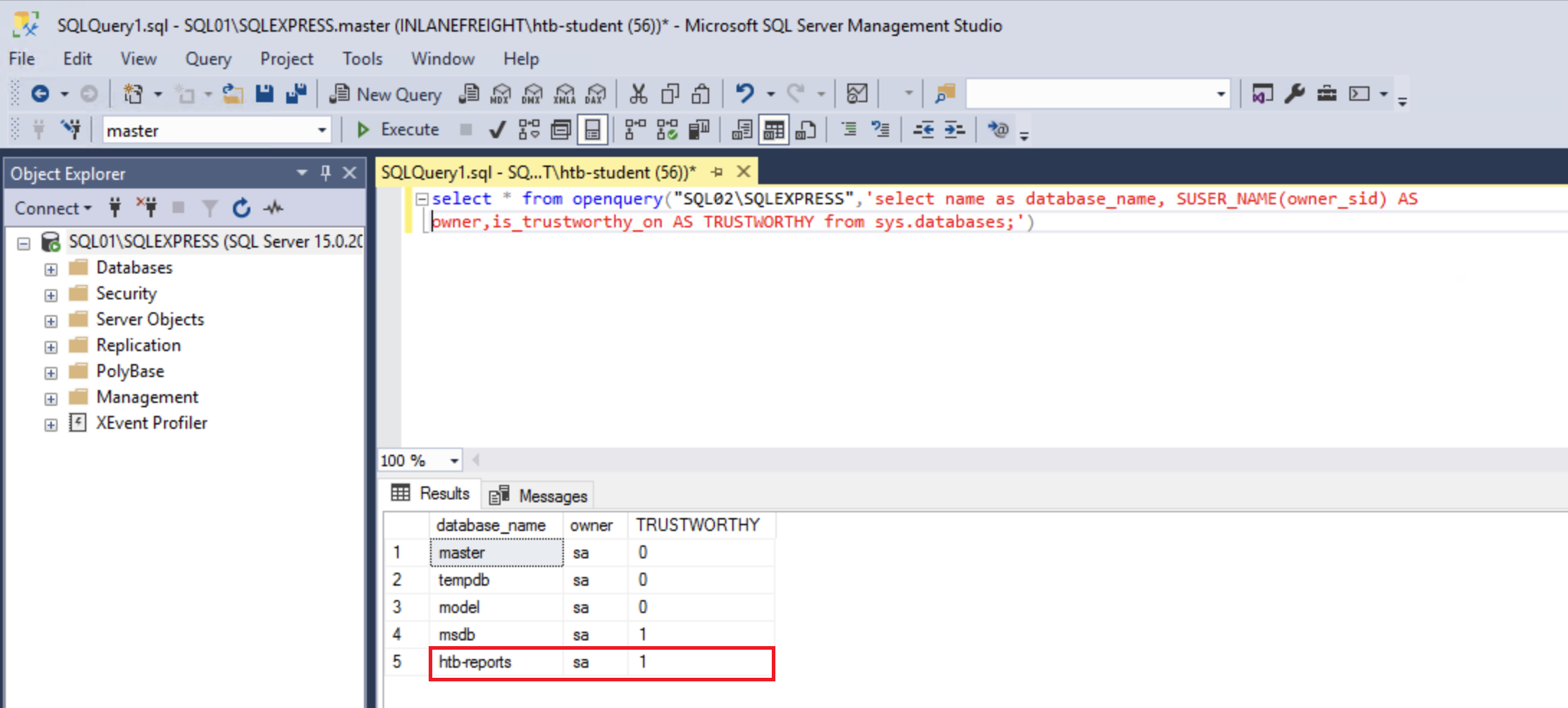The image size is (1568, 708).
Task: Click the MDX query icon
Action: (501, 94)
